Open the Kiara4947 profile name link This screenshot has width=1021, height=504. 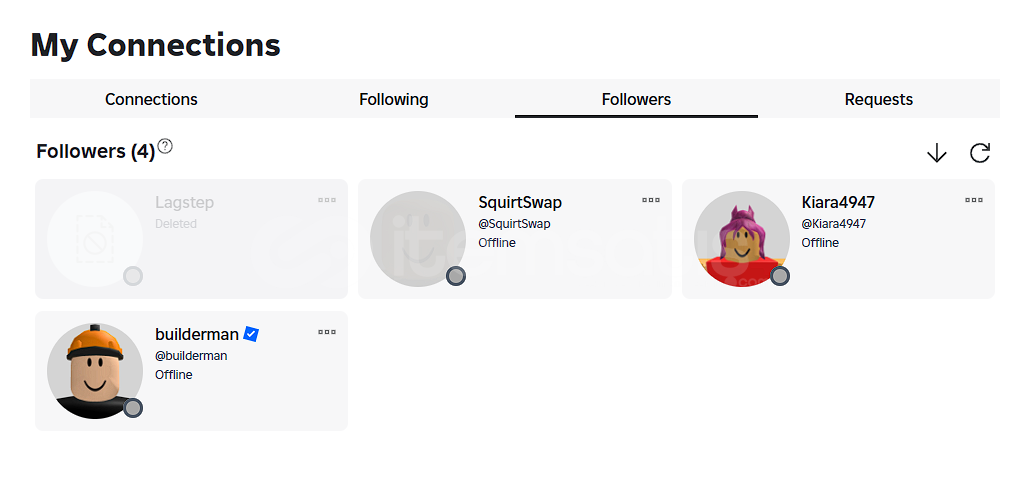[838, 202]
